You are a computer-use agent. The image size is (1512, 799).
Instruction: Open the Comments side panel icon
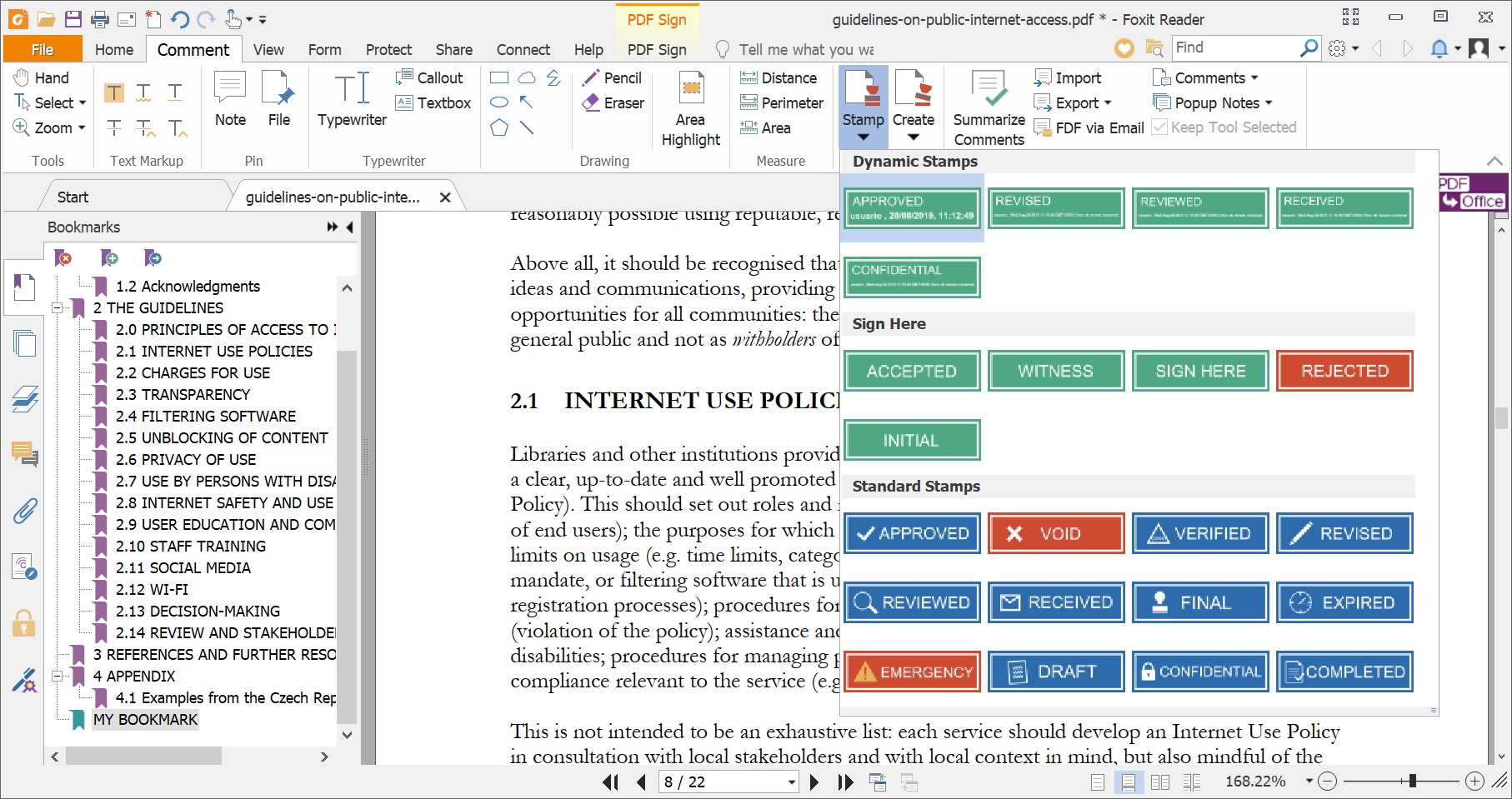24,454
